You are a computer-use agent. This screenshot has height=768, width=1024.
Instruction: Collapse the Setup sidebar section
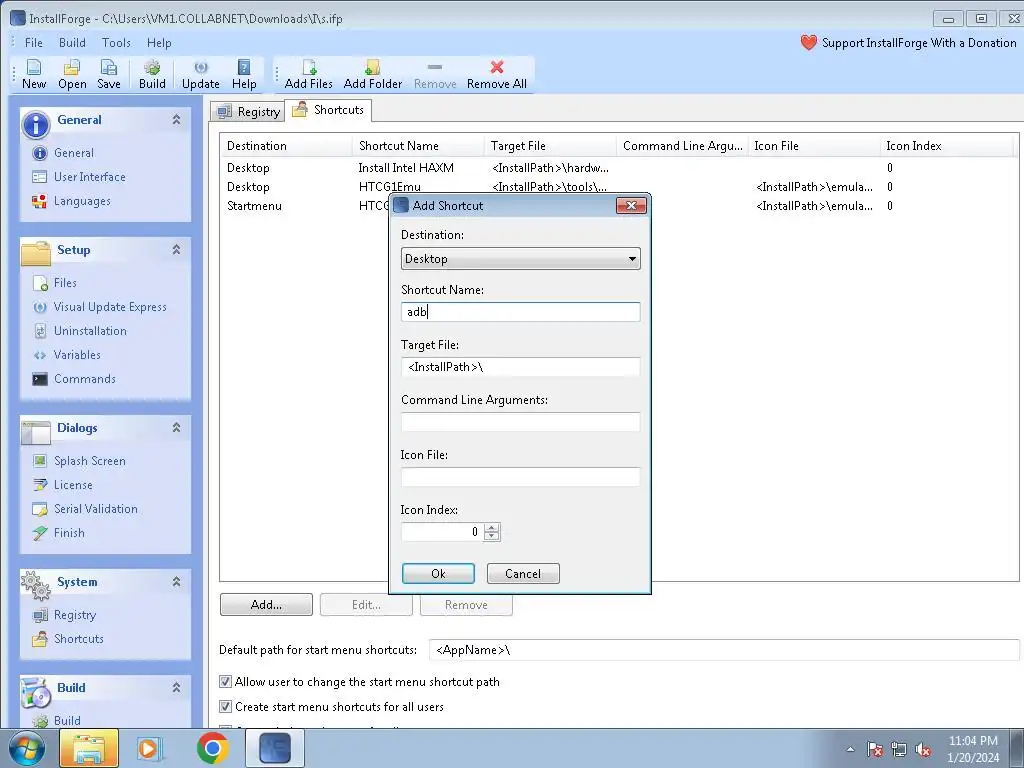pyautogui.click(x=176, y=249)
